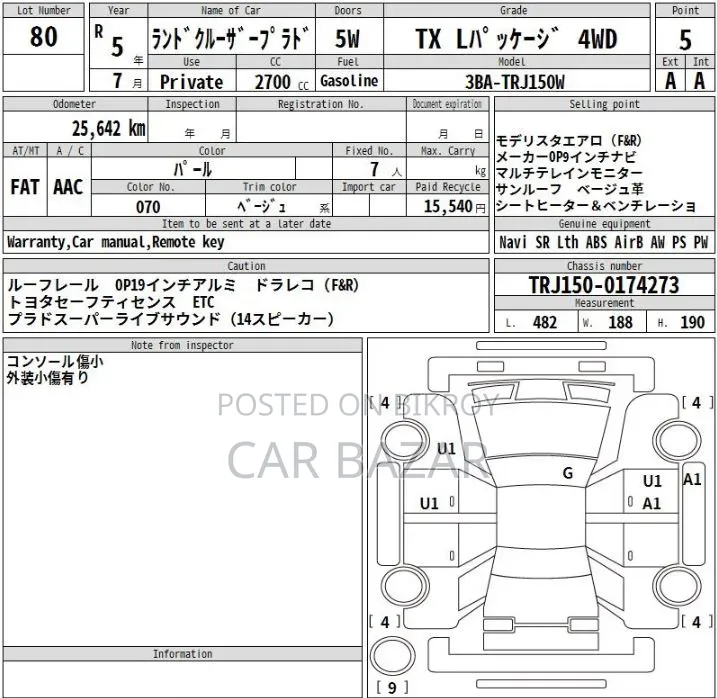
Task: Click the U1 mark near the front left fender
Action: coord(446,449)
